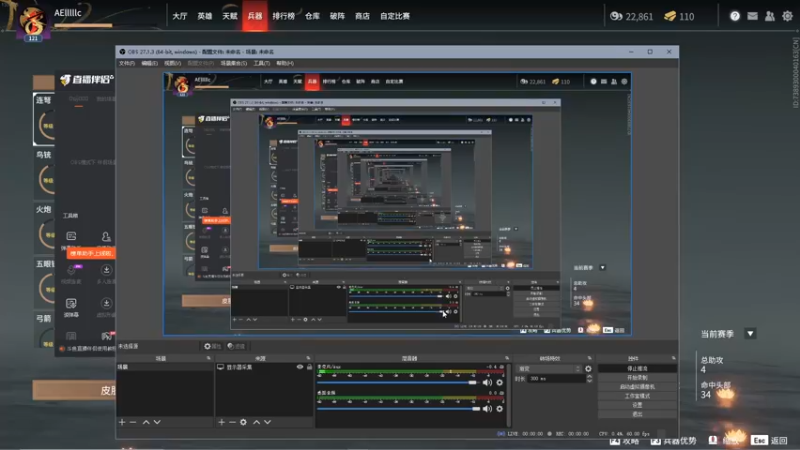Increase transition duration with stepper arrow
800x450 pixels.
tap(589, 377)
